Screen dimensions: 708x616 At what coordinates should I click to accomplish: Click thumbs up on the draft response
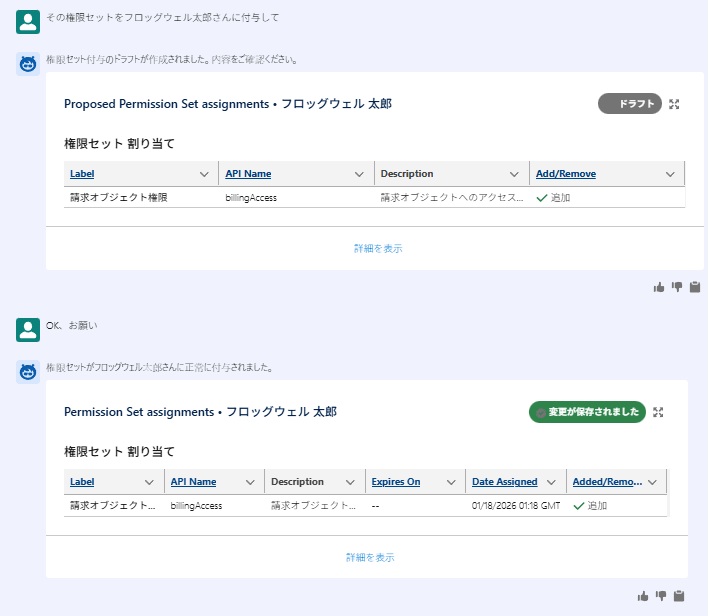pos(659,287)
